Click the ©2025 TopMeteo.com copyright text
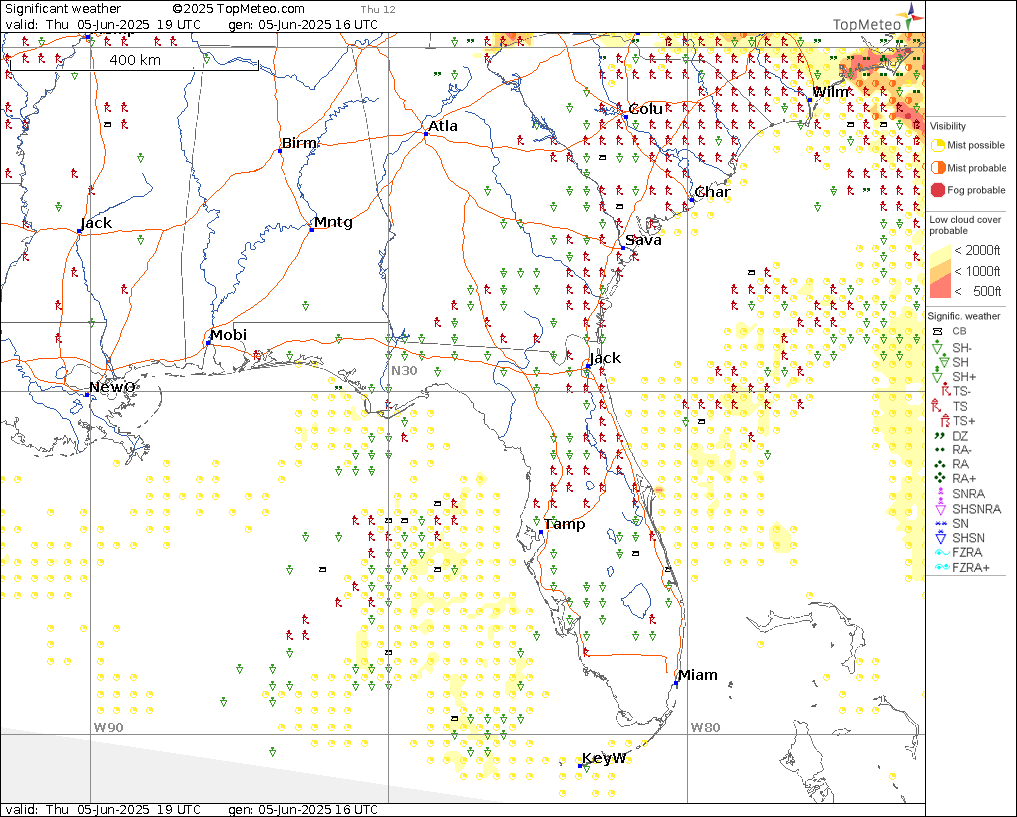Screen dimensions: 1017x817 coord(239,8)
